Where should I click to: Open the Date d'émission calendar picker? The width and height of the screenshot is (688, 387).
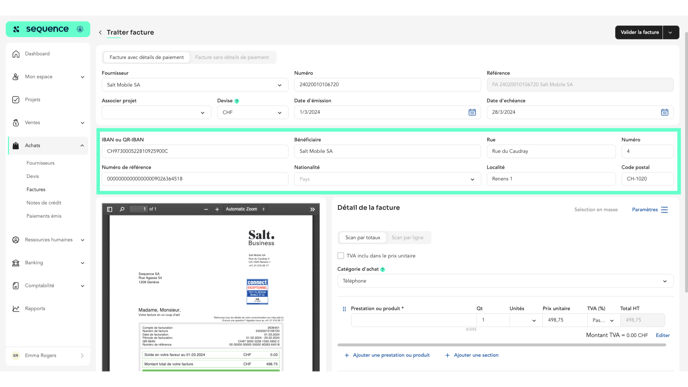click(x=472, y=112)
